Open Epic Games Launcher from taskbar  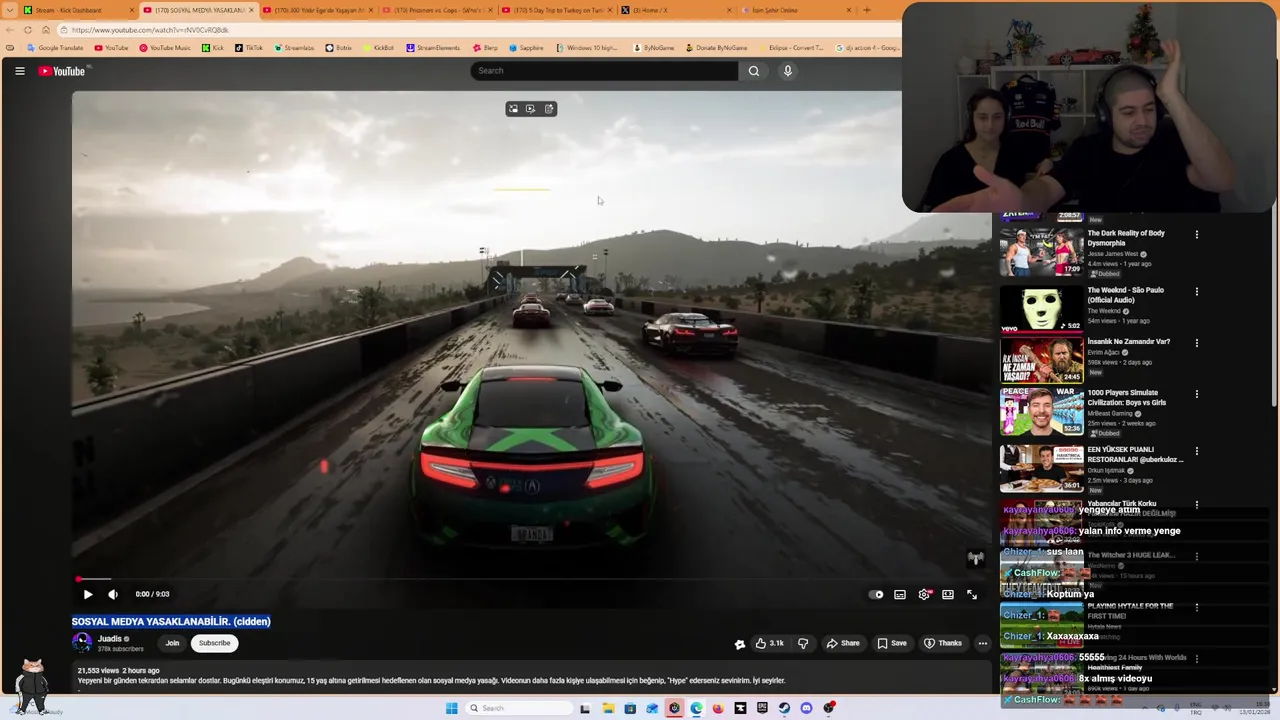(x=762, y=708)
